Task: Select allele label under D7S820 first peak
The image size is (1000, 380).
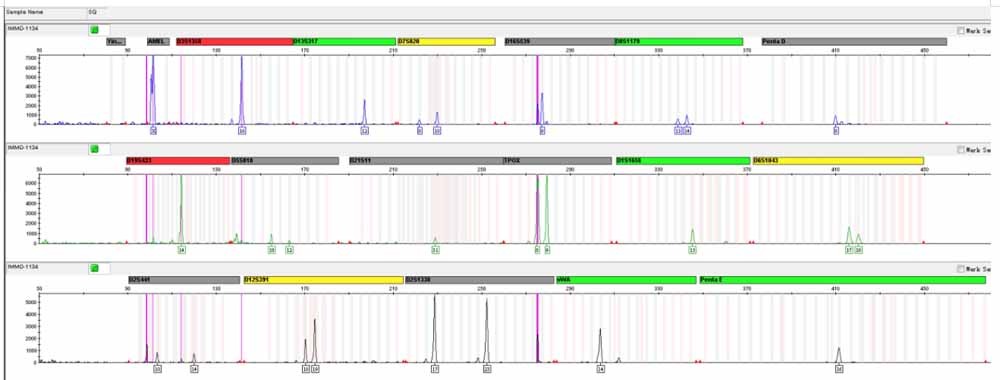Action: [420, 131]
